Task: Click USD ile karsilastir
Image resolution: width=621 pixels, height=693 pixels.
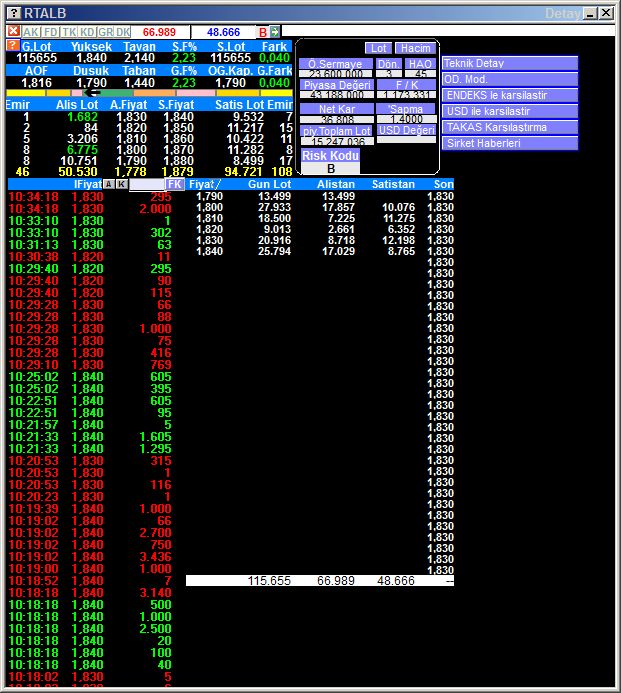Action: [x=510, y=111]
